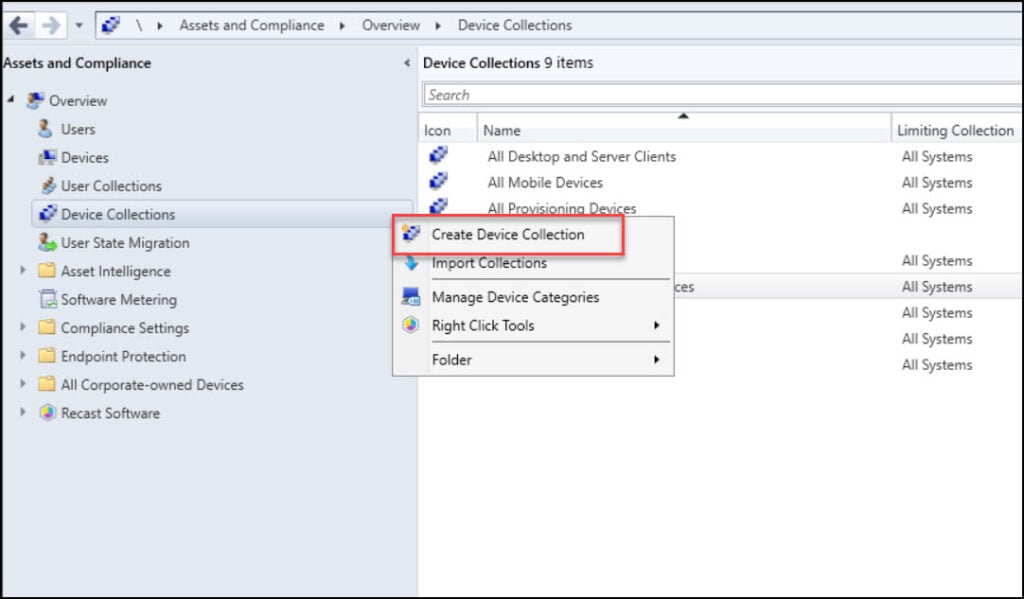Click the console root icon in breadcrumb
The height and width of the screenshot is (599, 1024).
[111, 25]
